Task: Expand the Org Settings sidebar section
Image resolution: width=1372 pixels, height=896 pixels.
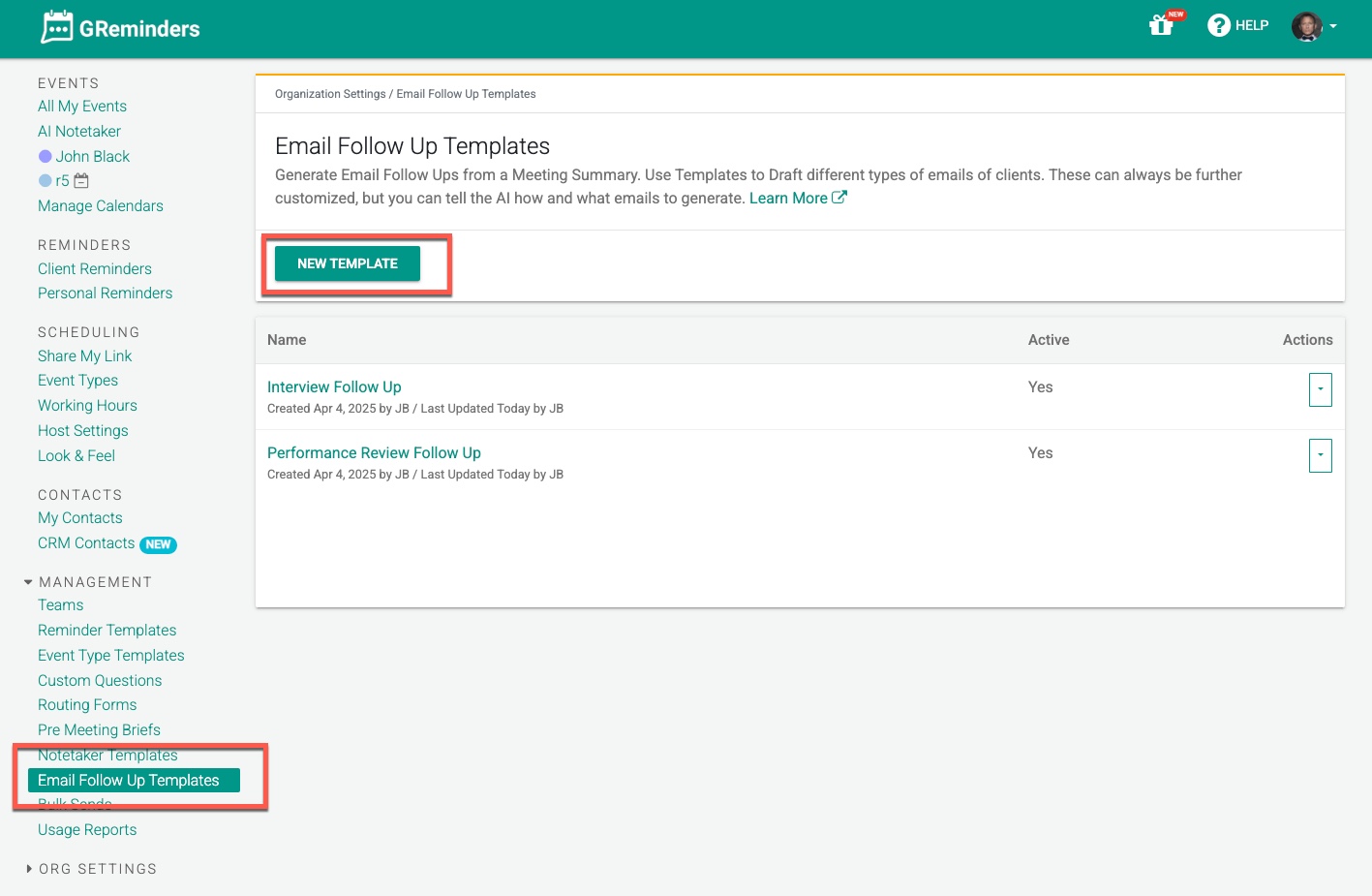Action: 28,869
